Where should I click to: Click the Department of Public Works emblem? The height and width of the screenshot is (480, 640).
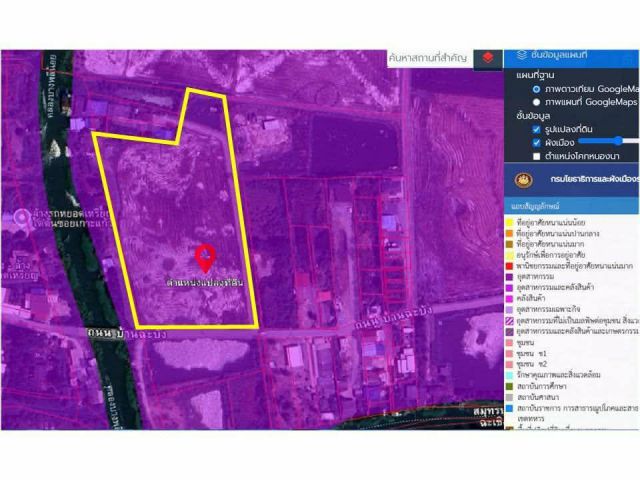point(524,180)
